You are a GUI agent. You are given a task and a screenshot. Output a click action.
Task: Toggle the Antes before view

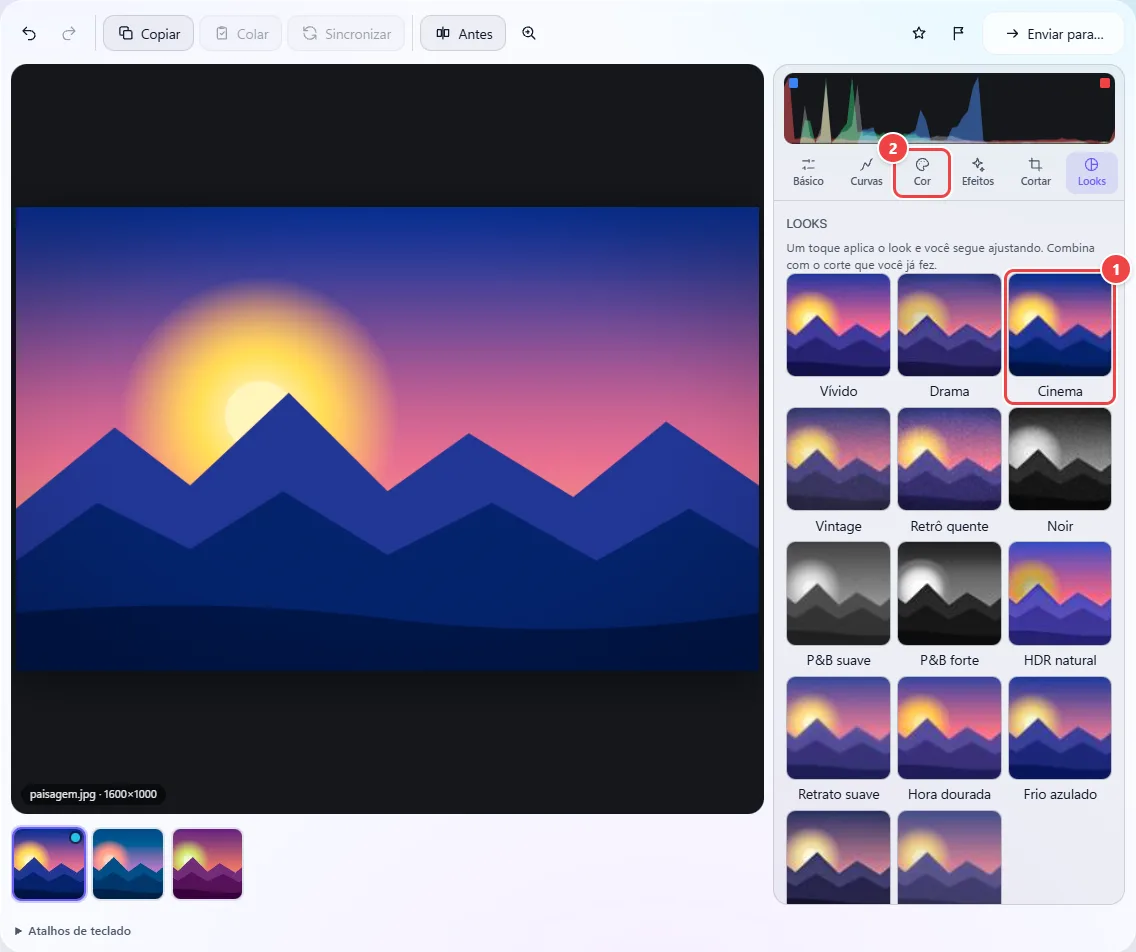coord(463,33)
